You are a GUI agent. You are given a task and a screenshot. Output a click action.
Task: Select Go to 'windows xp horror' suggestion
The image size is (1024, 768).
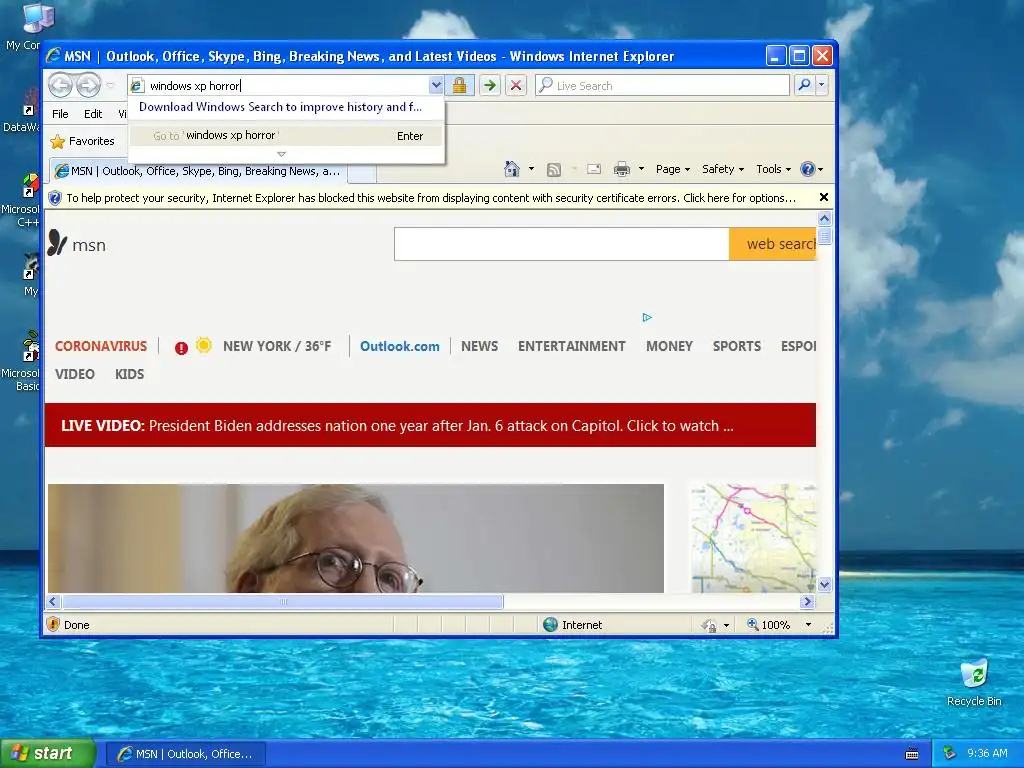pos(286,136)
